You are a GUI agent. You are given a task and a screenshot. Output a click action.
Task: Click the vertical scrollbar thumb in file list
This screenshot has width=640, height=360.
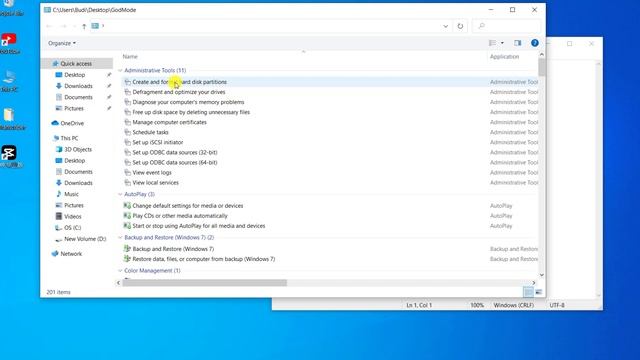tap(542, 67)
